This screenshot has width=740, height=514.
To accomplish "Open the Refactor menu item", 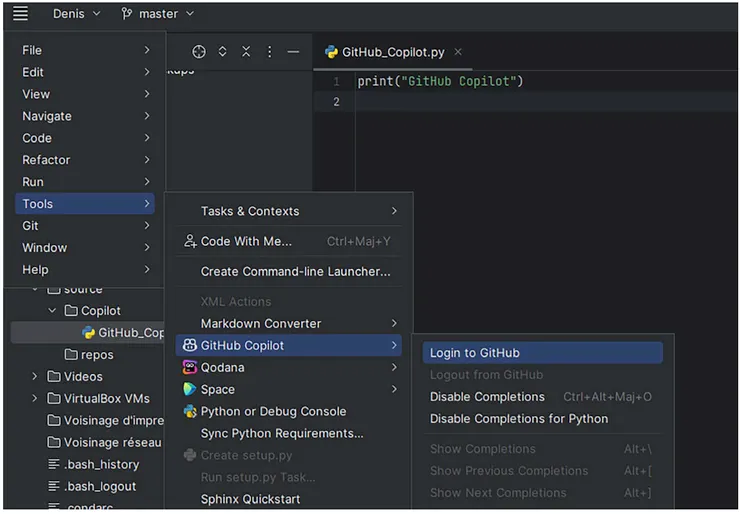I will pyautogui.click(x=47, y=160).
